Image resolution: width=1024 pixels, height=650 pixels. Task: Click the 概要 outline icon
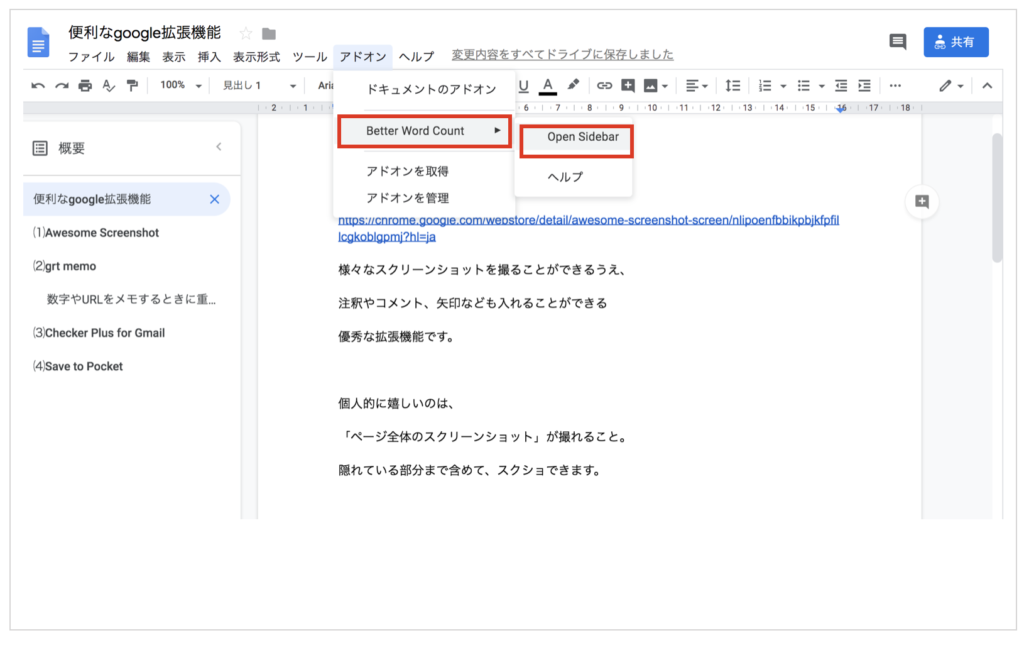[40, 148]
